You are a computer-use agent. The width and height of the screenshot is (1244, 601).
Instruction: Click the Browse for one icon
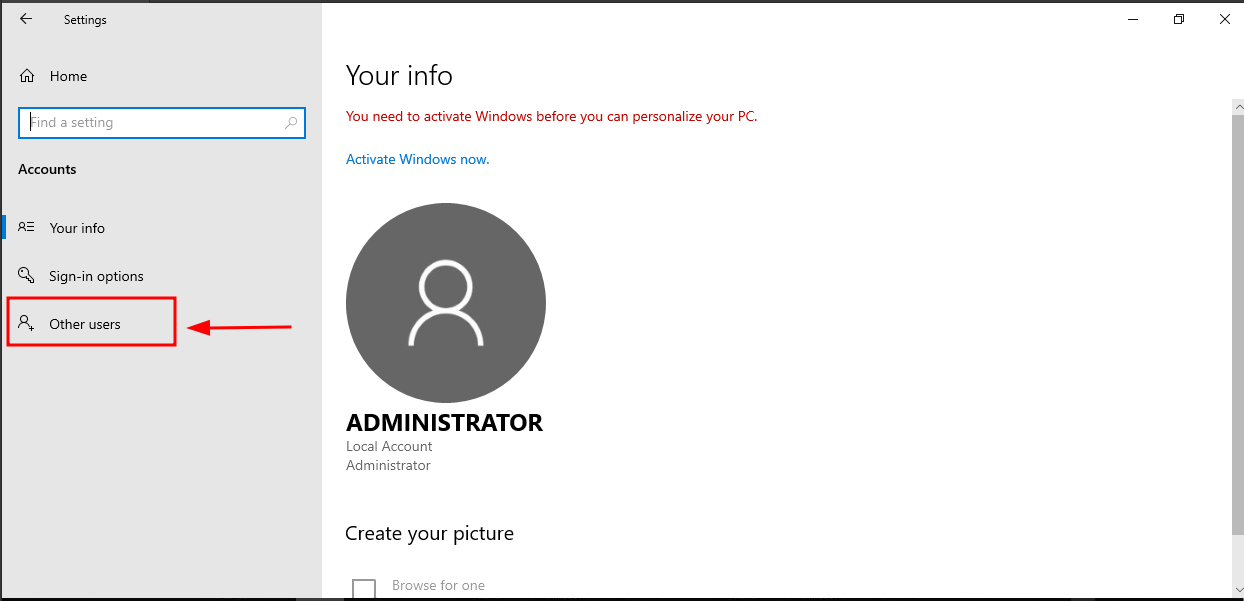364,589
